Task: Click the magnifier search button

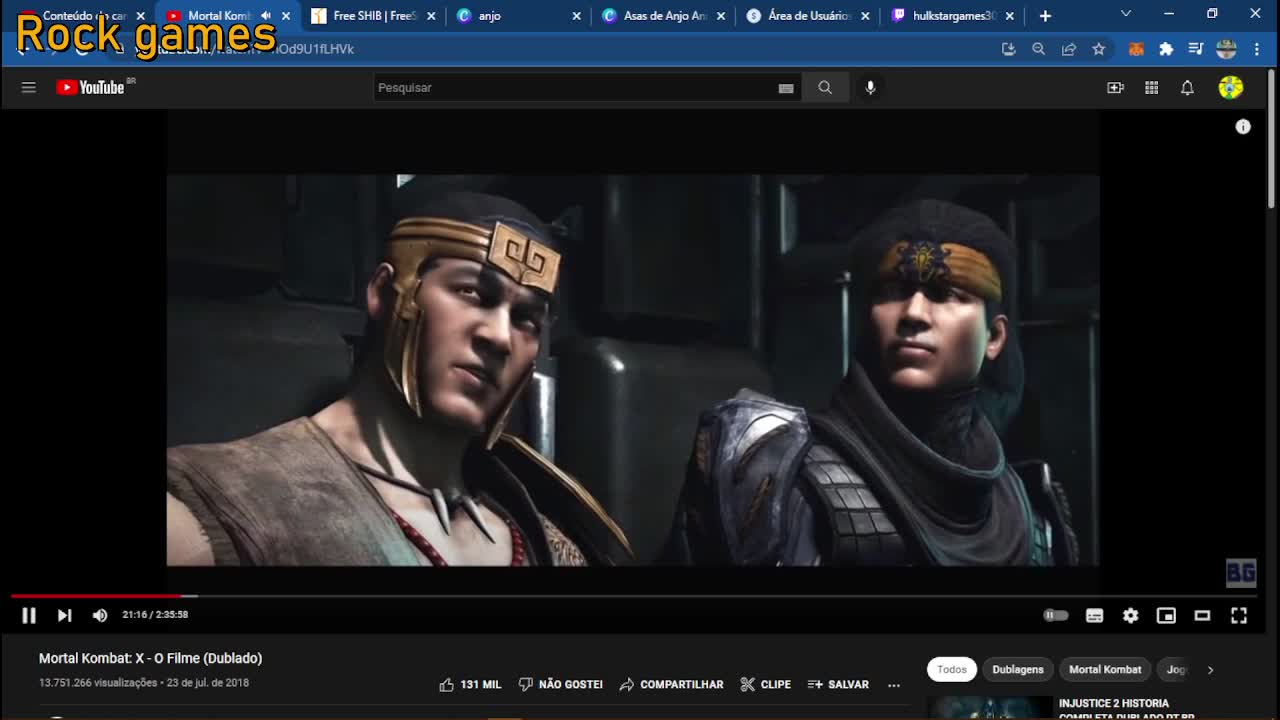Action: tap(825, 88)
